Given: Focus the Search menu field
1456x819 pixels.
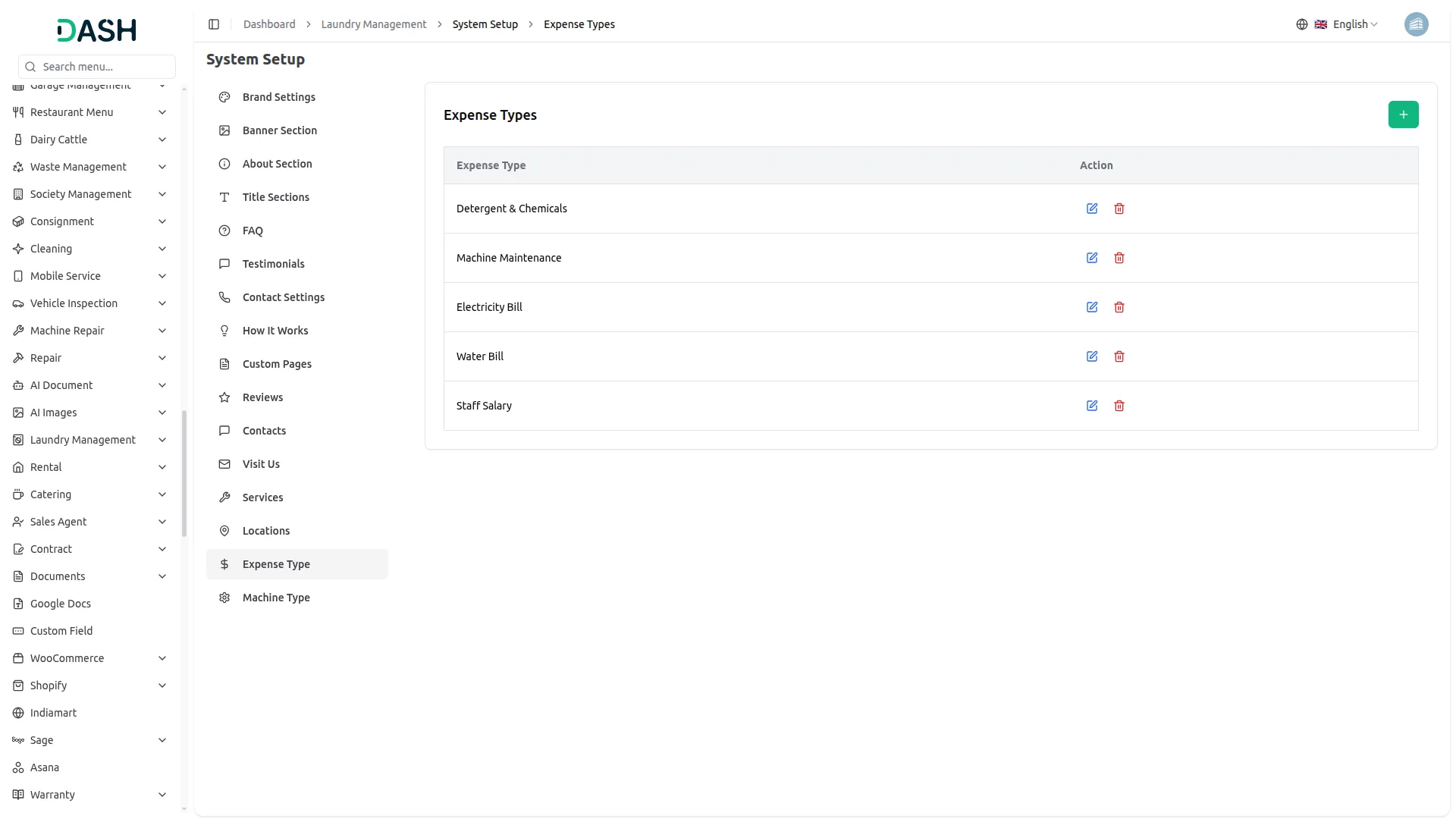Looking at the screenshot, I should [x=97, y=67].
